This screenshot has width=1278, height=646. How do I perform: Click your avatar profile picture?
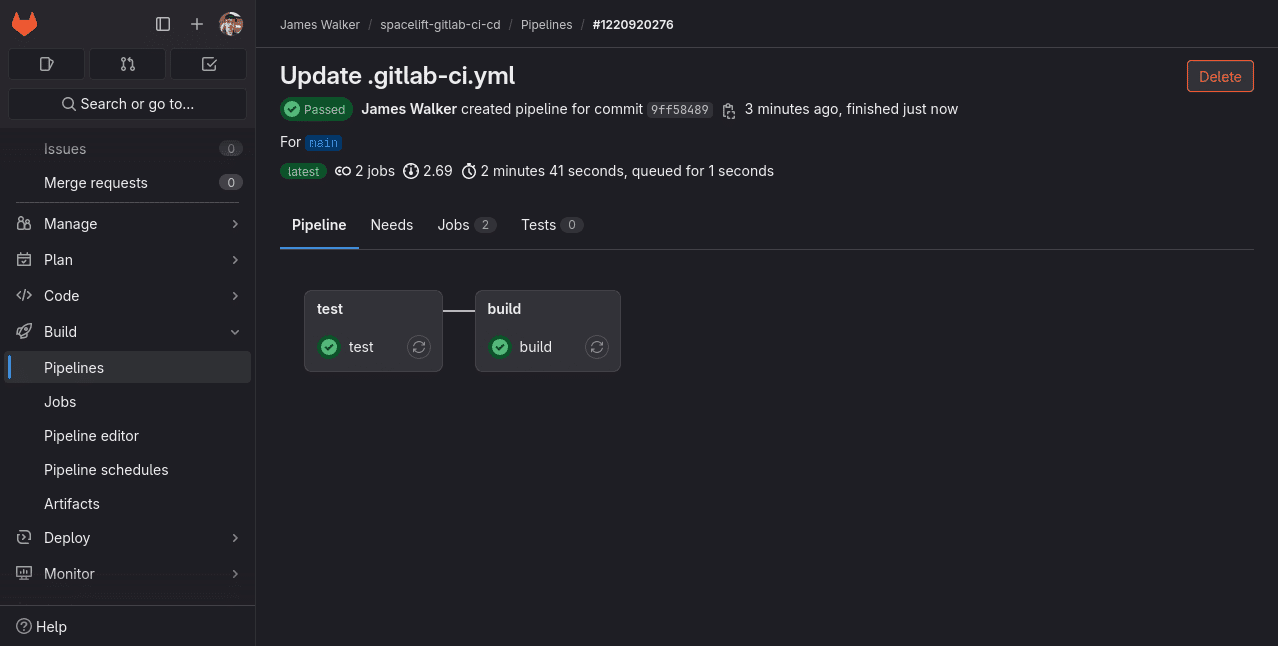(231, 24)
